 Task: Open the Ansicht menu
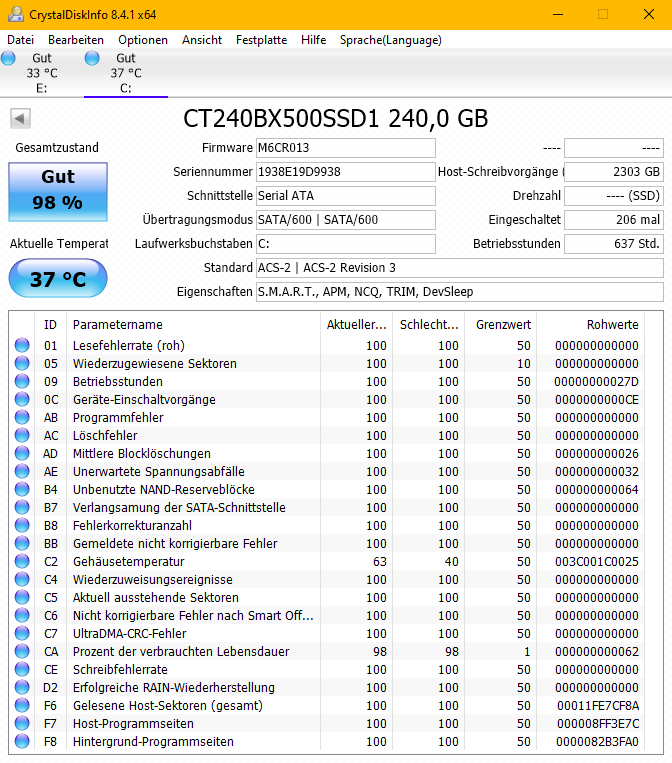click(202, 40)
